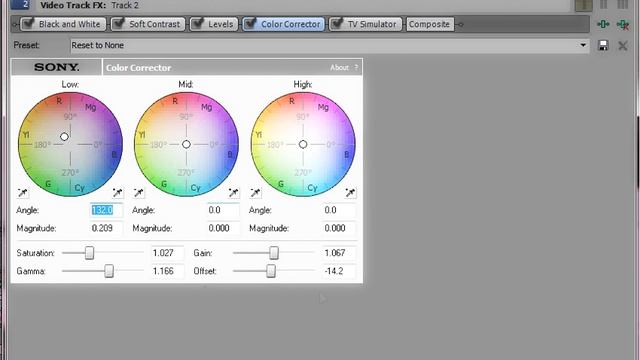The image size is (640, 360).
Task: Click the Sony logo
Action: pos(56,67)
